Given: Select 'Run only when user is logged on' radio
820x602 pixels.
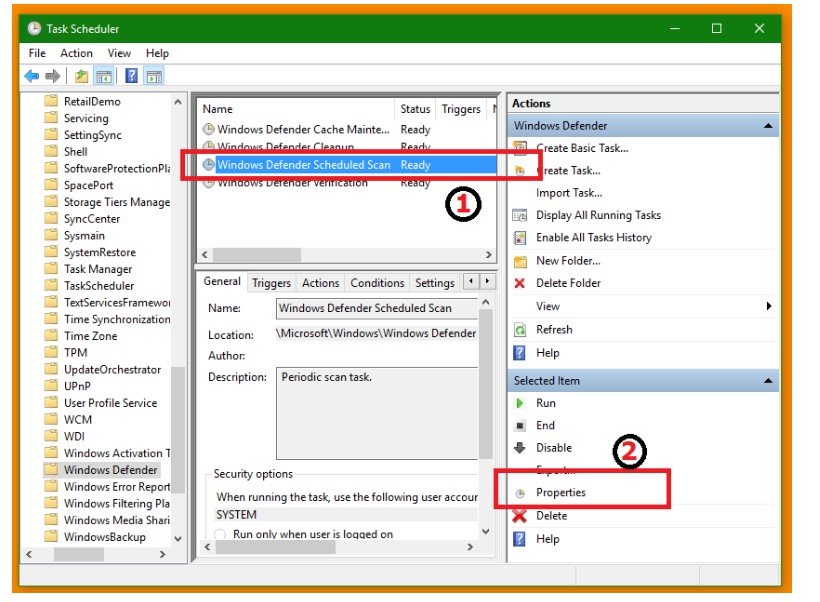Looking at the screenshot, I should (x=220, y=534).
